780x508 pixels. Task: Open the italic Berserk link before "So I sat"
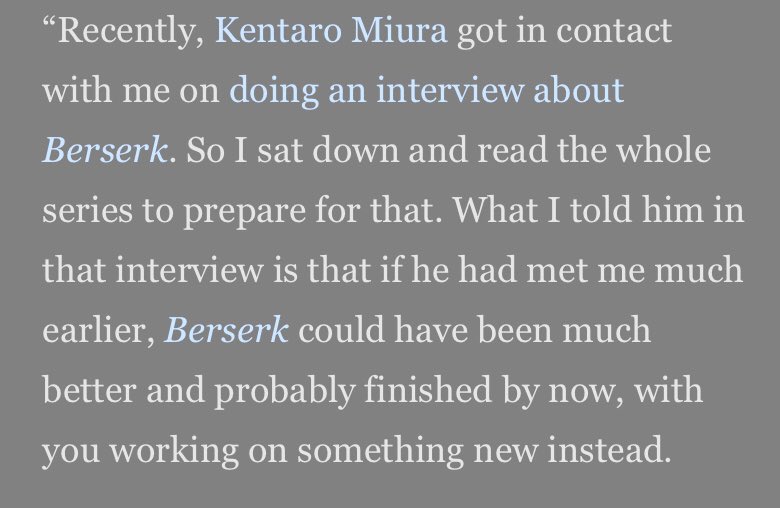coord(104,150)
